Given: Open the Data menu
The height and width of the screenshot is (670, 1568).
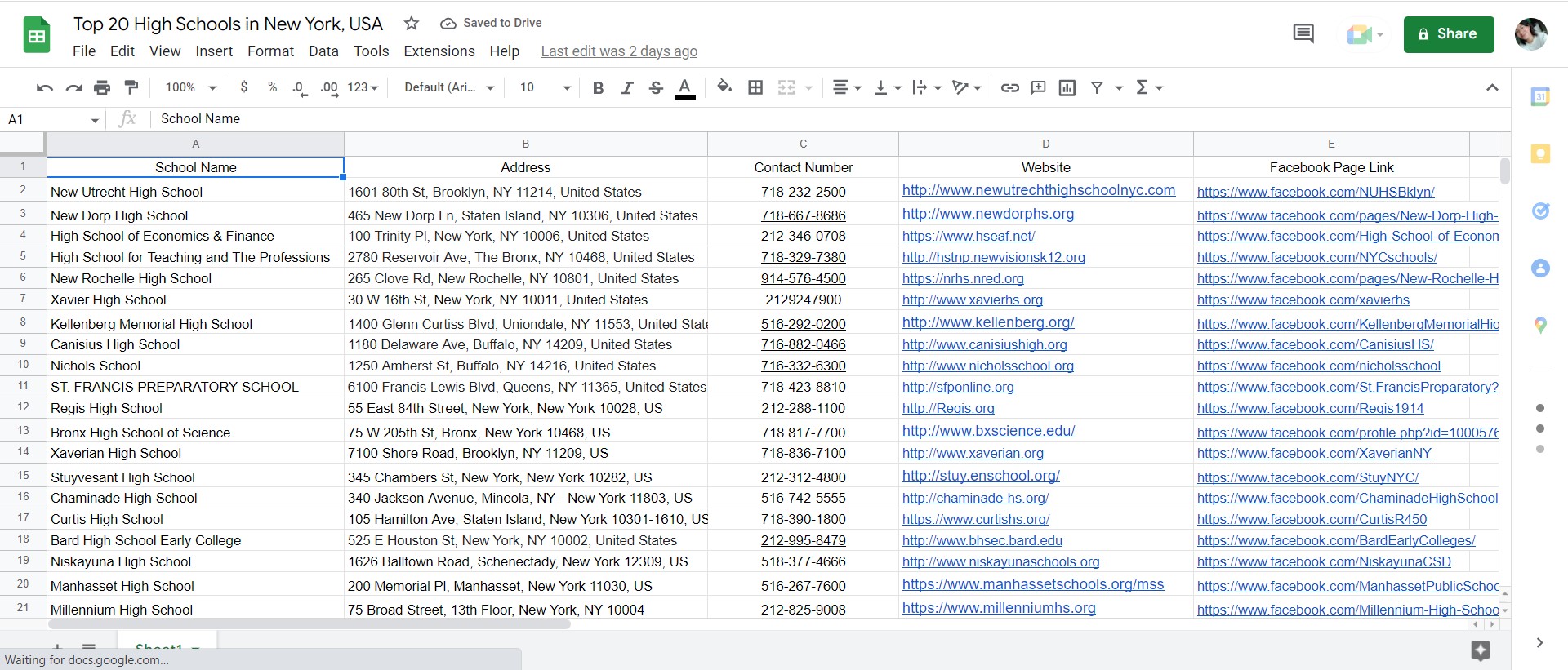Looking at the screenshot, I should 323,51.
